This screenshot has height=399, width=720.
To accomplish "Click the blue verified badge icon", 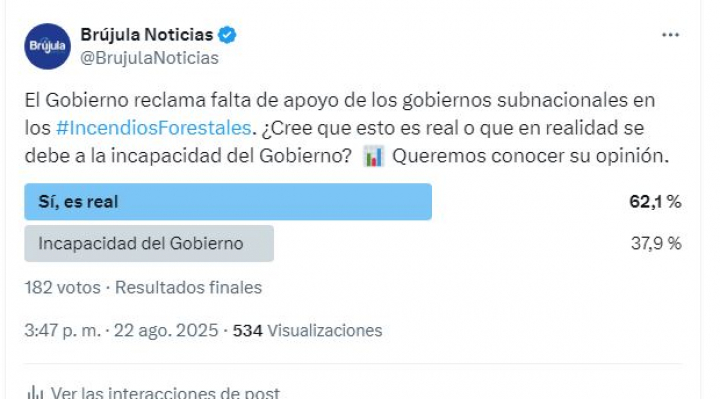I will click(x=227, y=35).
